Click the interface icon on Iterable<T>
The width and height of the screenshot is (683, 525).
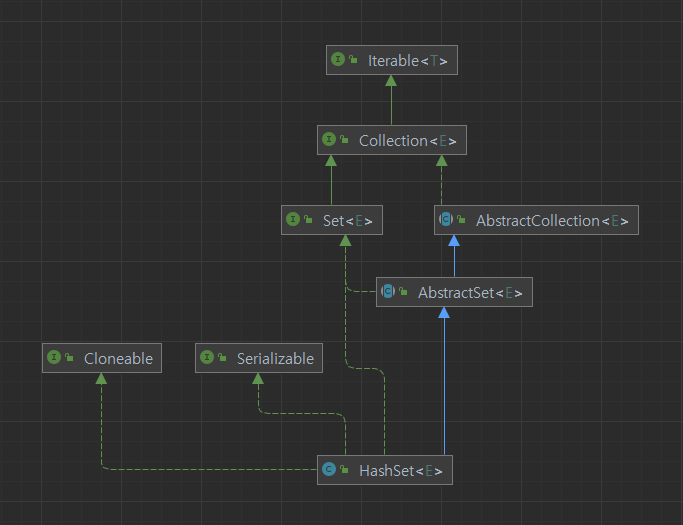coord(338,59)
